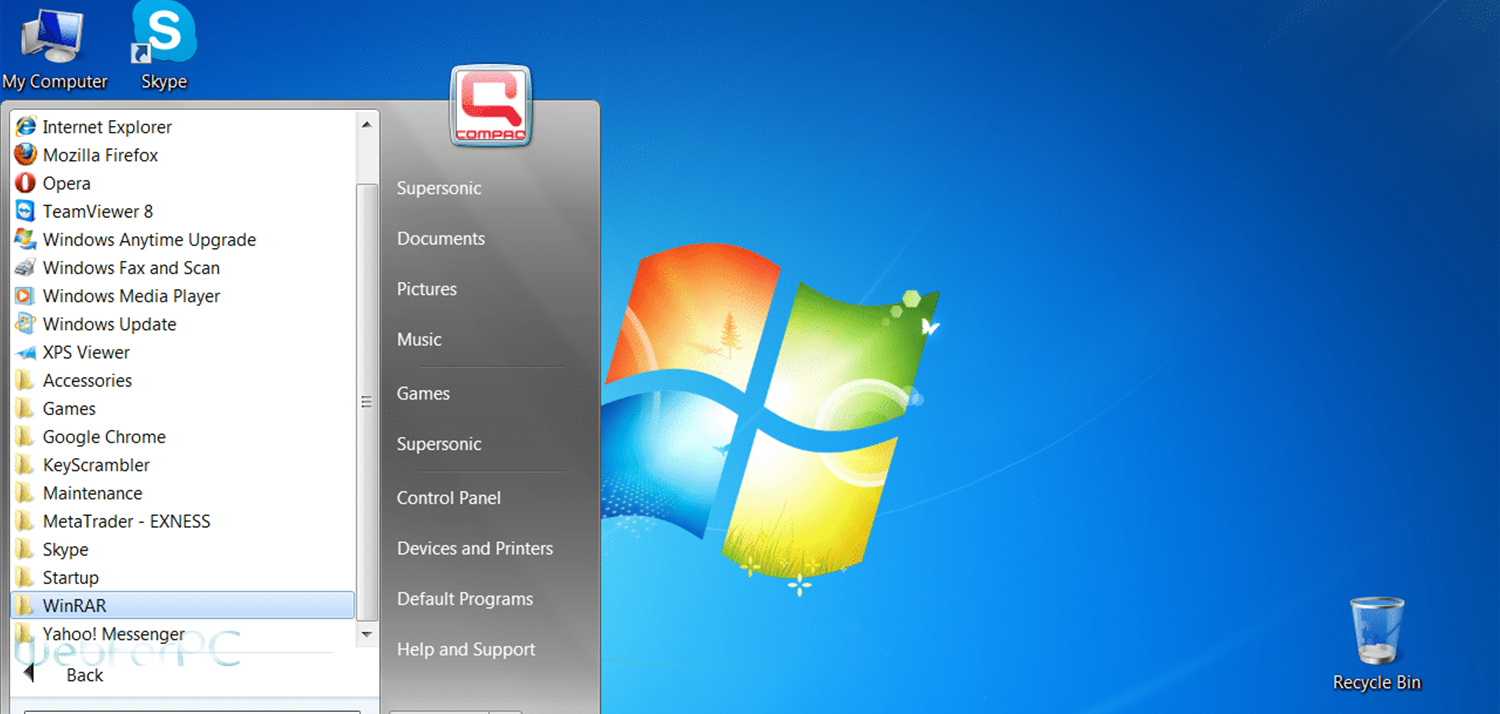Go Back to the main Start menu
The height and width of the screenshot is (714, 1500).
pyautogui.click(x=63, y=675)
